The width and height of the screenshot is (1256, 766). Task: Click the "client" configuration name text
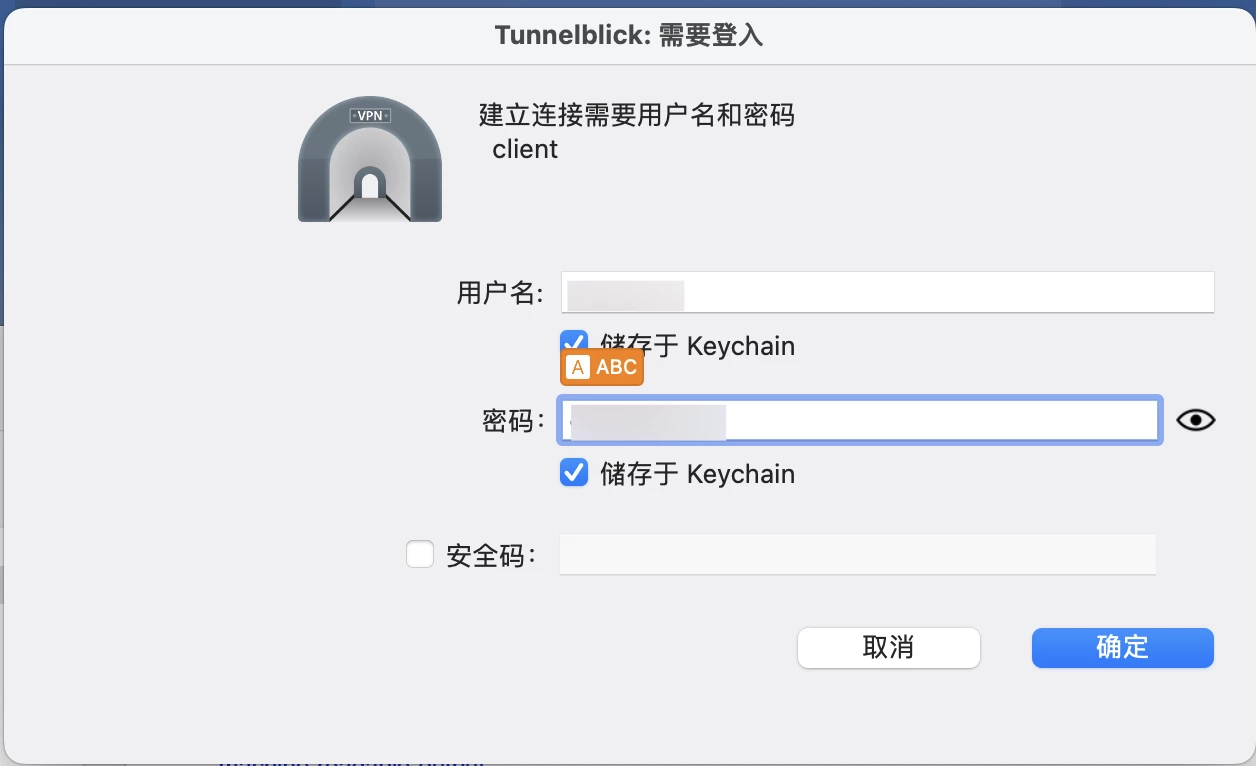pyautogui.click(x=525, y=150)
